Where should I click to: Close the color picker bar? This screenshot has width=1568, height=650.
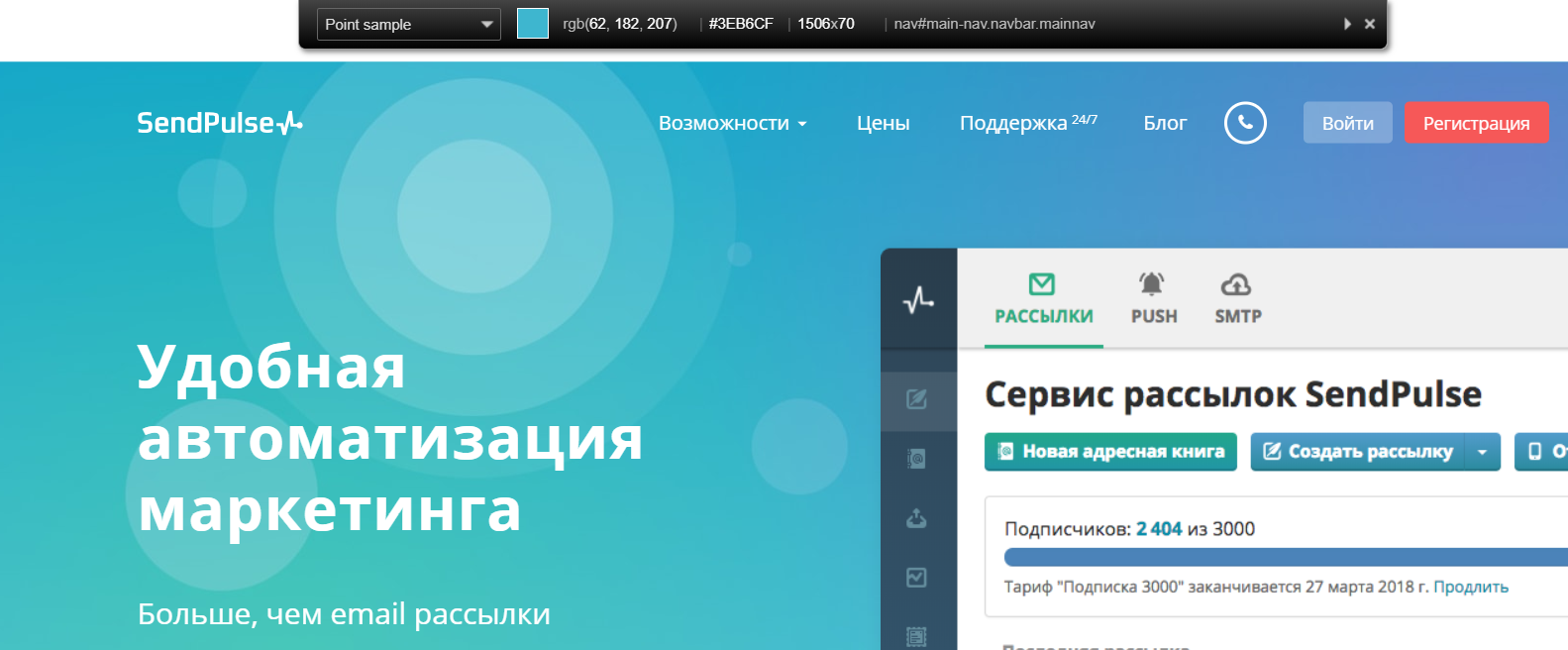coord(1370,24)
